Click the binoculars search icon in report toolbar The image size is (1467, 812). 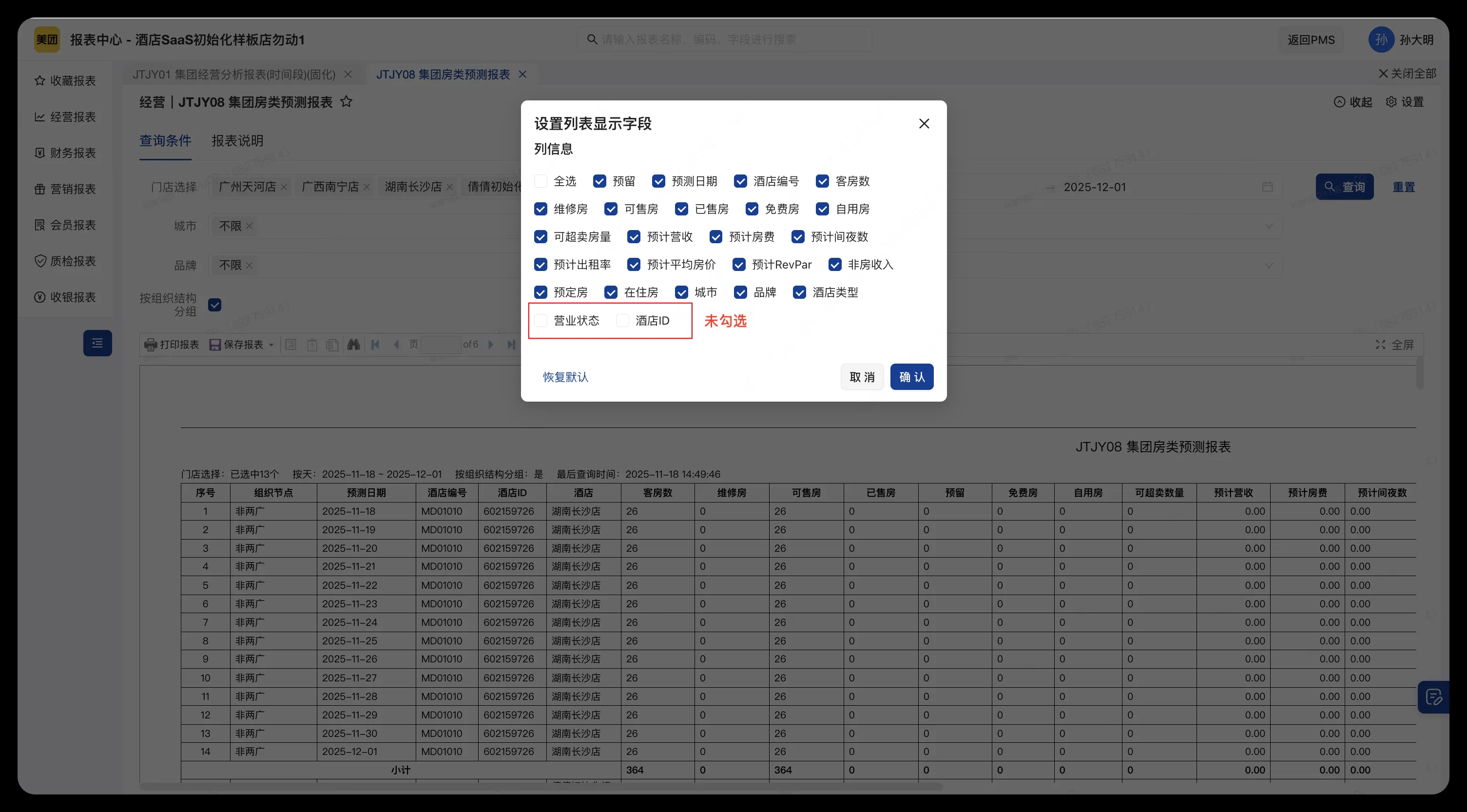(354, 345)
